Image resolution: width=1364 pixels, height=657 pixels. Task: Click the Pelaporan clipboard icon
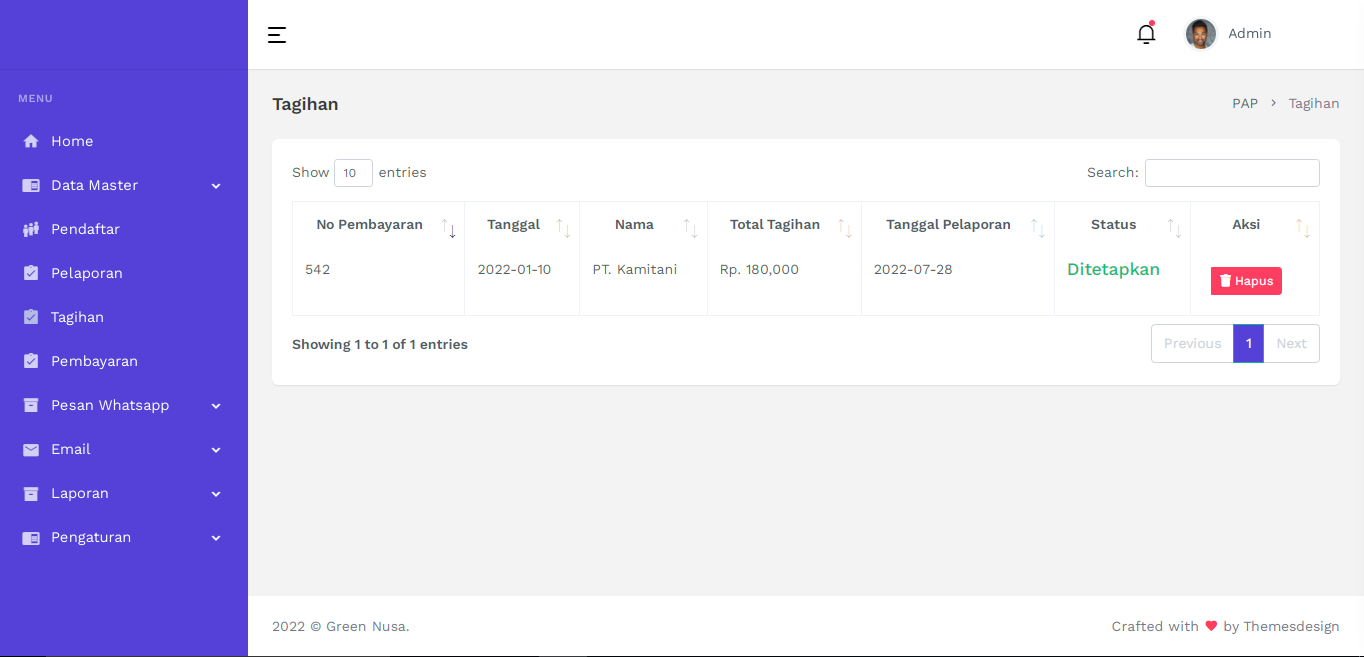31,273
